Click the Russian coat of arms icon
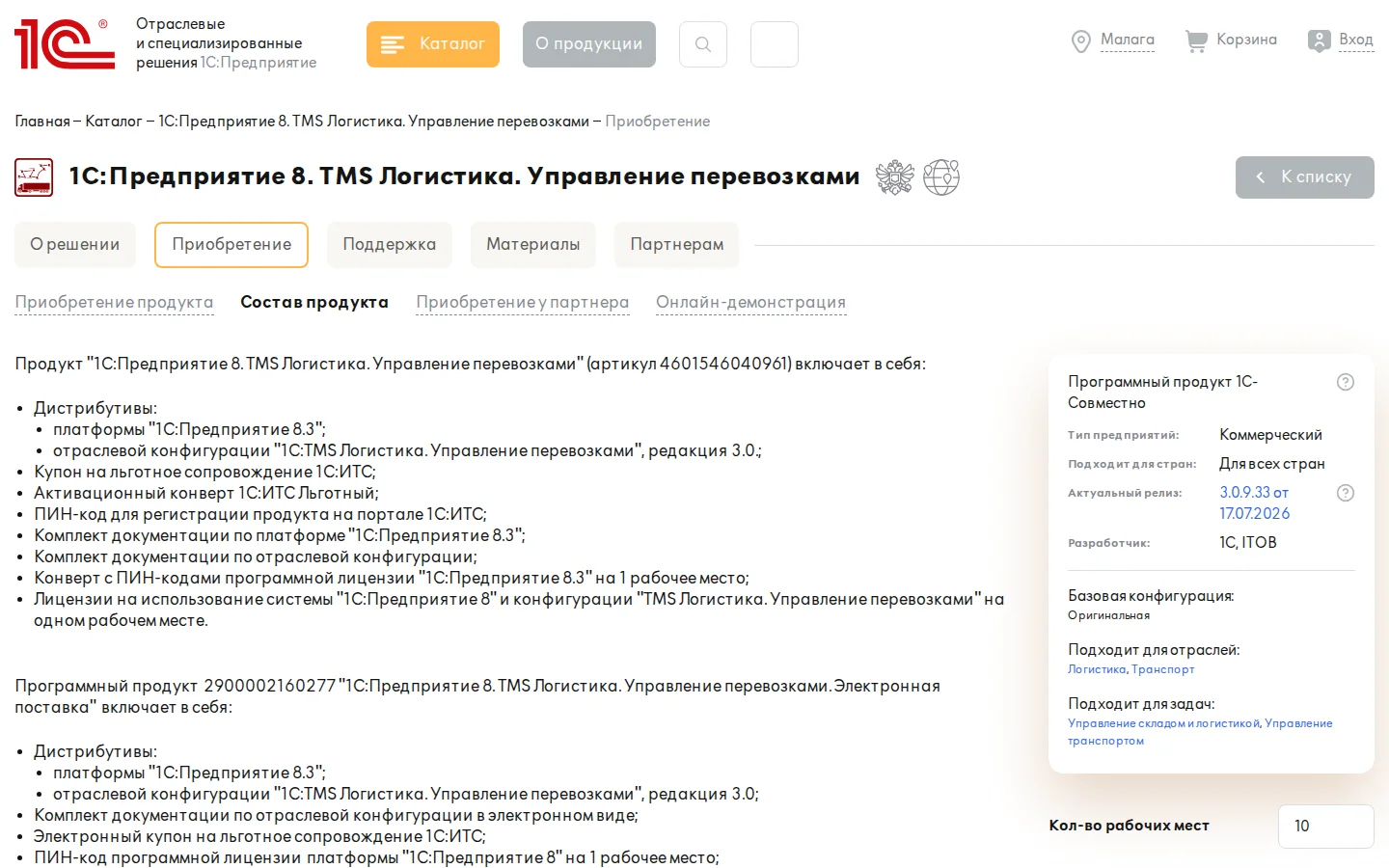The width and height of the screenshot is (1389, 868). point(894,177)
